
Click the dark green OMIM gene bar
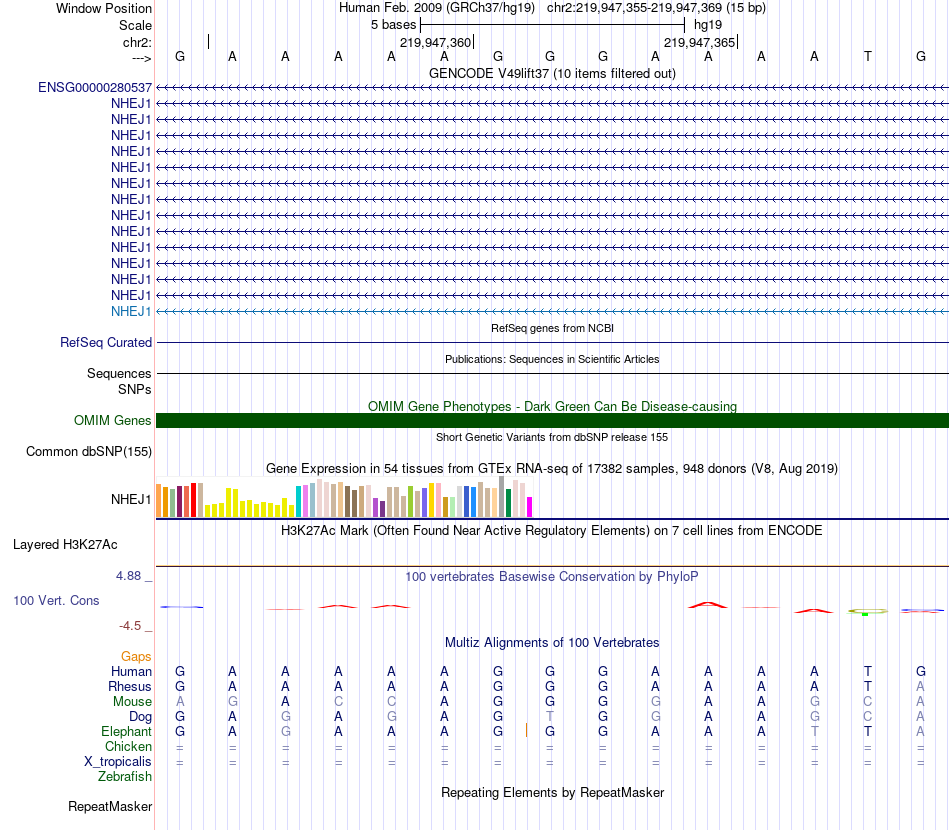[553, 420]
